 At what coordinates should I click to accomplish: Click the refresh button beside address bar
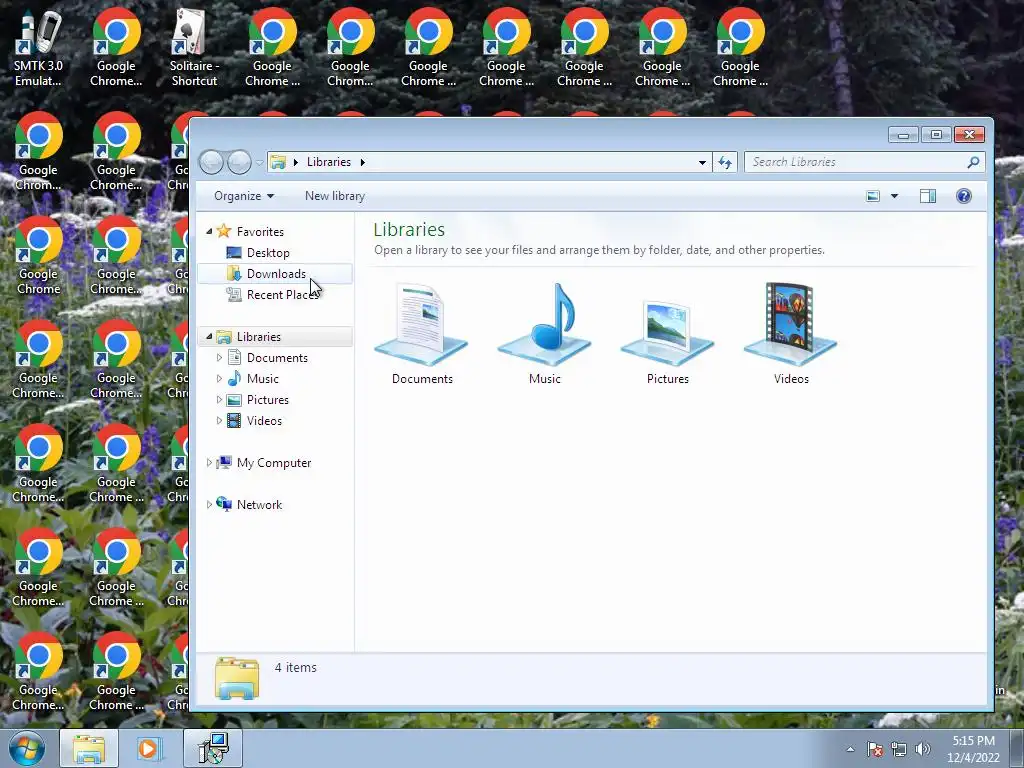(x=725, y=162)
